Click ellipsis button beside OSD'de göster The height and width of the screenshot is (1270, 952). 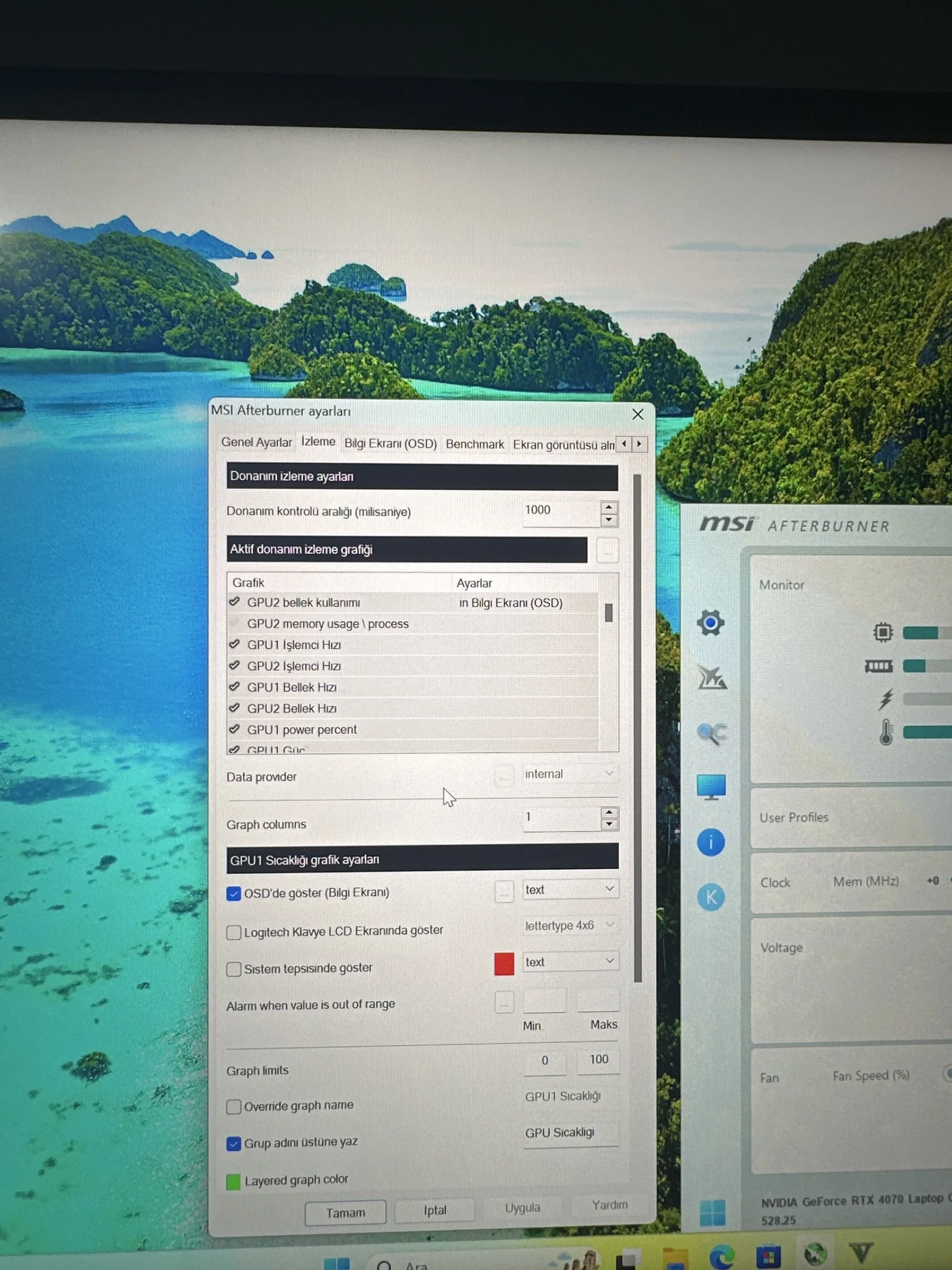tap(504, 891)
